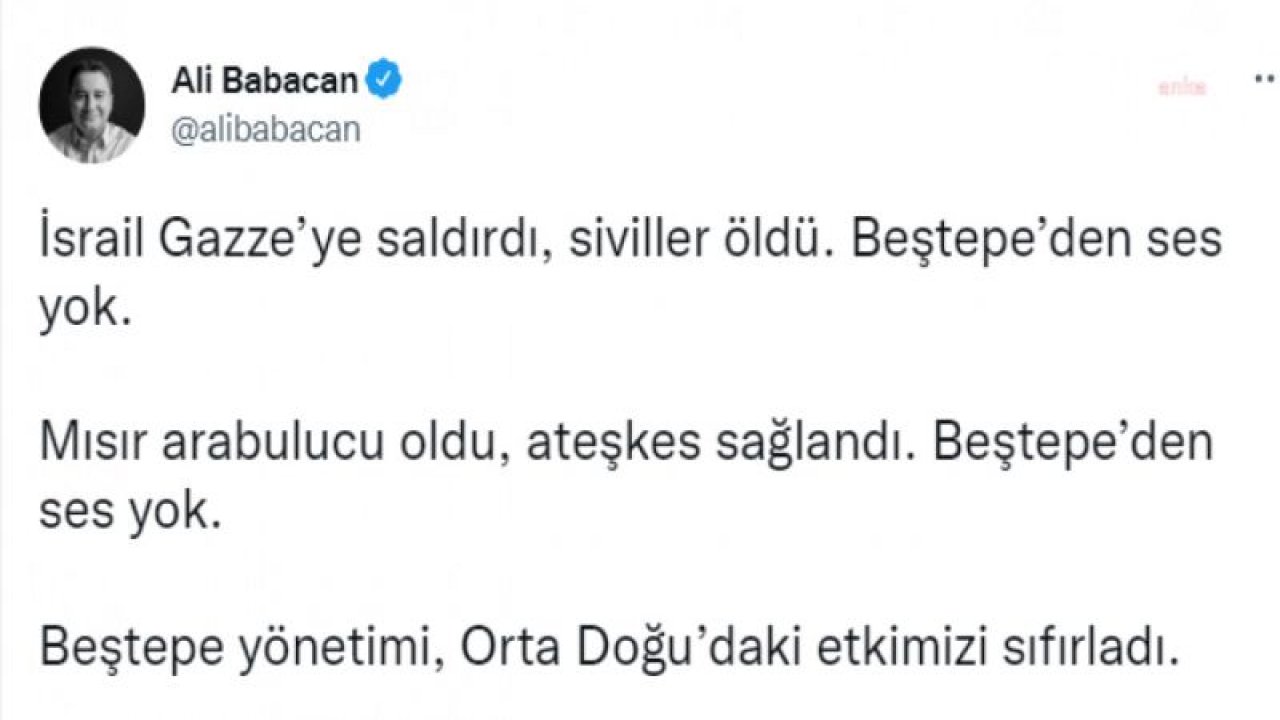The image size is (1280, 720).
Task: Click the blue verified badge
Action: (x=385, y=79)
